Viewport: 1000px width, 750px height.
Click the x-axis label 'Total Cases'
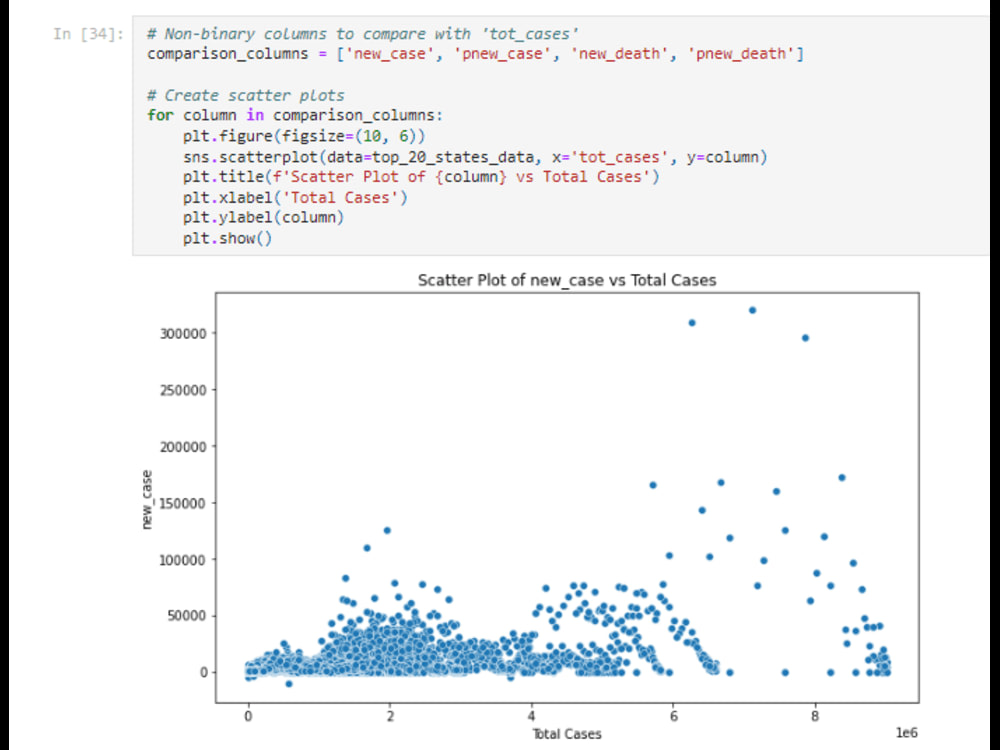point(567,733)
